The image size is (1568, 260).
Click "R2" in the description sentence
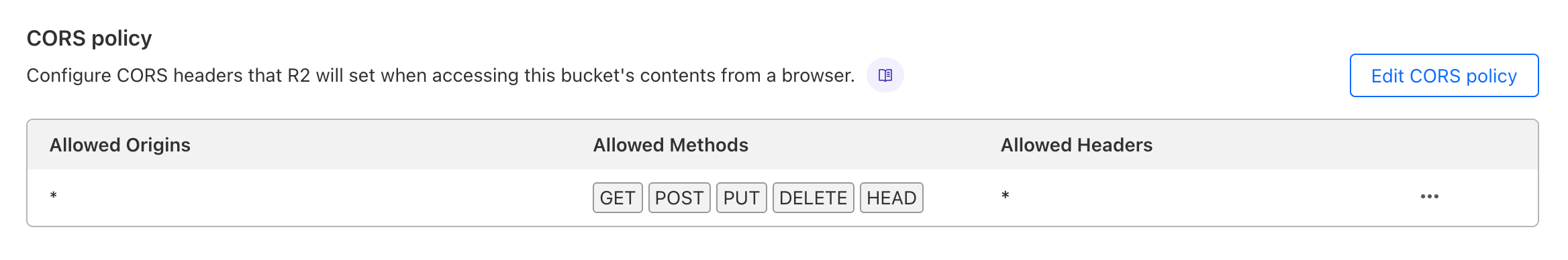[x=299, y=76]
